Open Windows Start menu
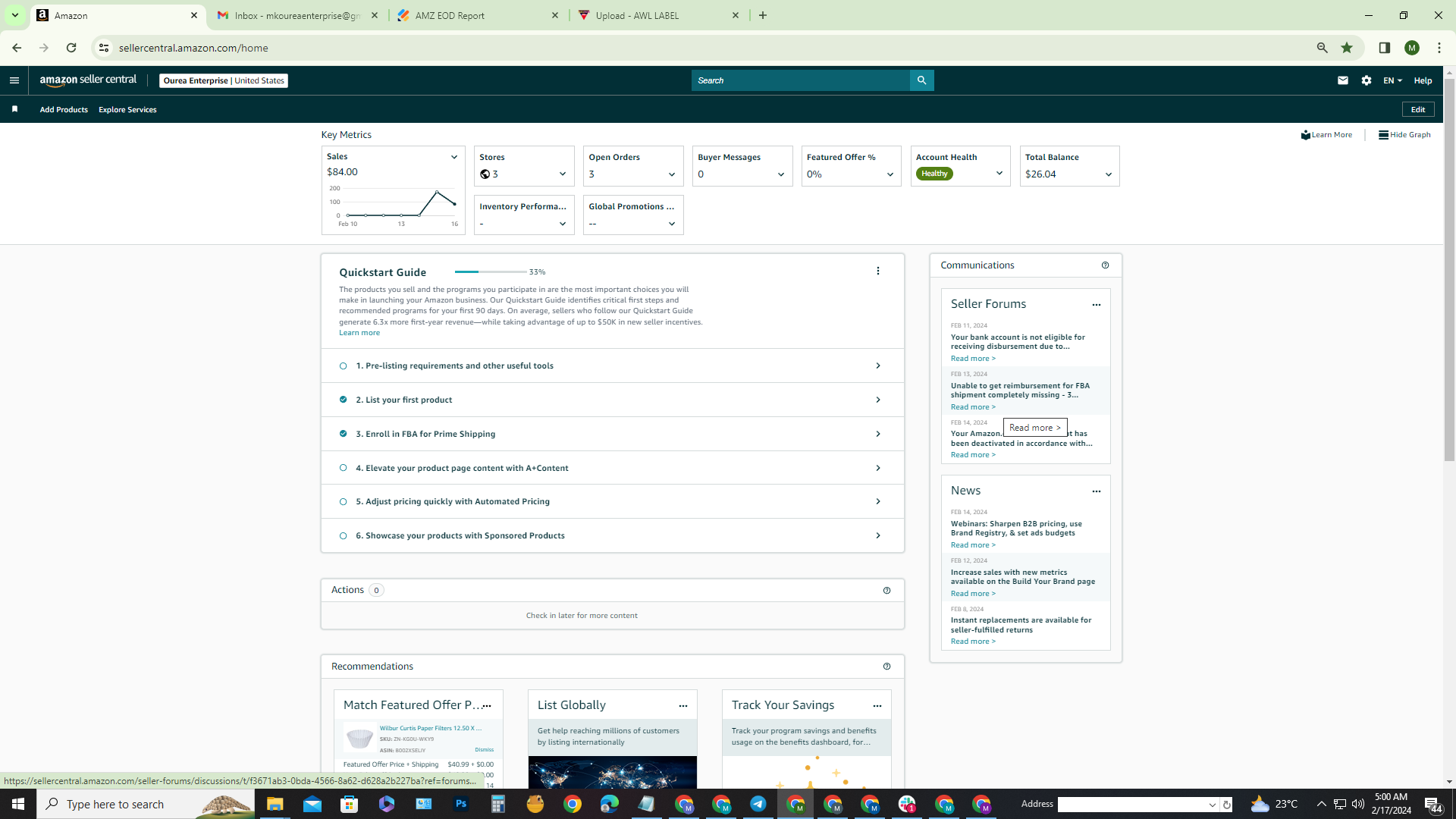The image size is (1456, 819). coord(18,804)
